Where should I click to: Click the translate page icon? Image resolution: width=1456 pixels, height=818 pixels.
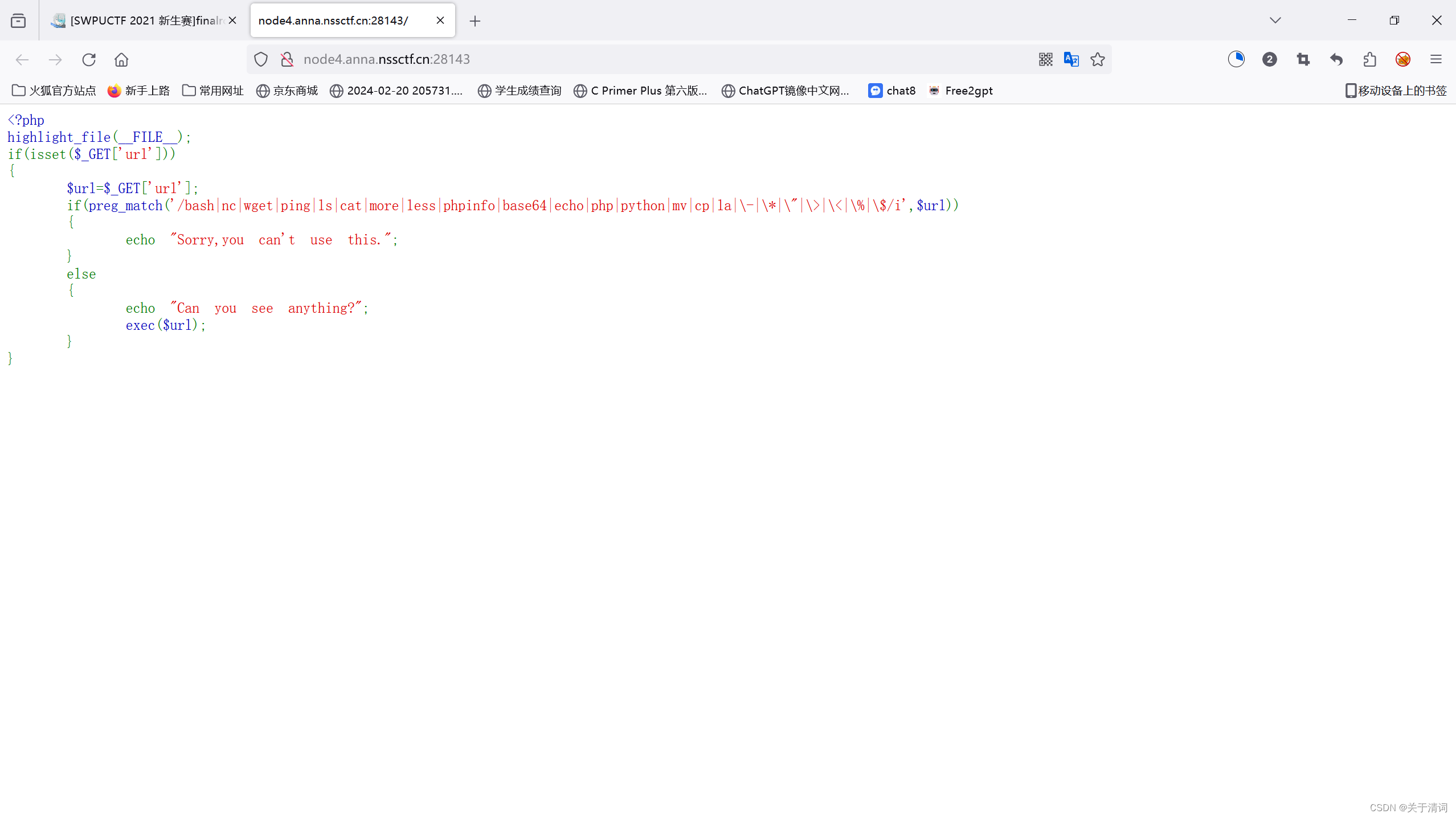(1071, 59)
